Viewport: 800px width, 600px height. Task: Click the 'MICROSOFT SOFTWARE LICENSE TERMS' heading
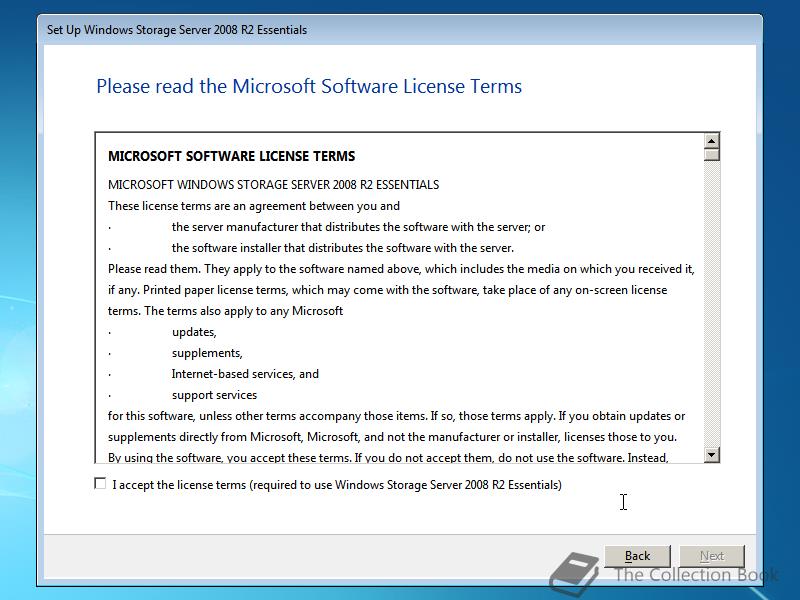tap(231, 156)
